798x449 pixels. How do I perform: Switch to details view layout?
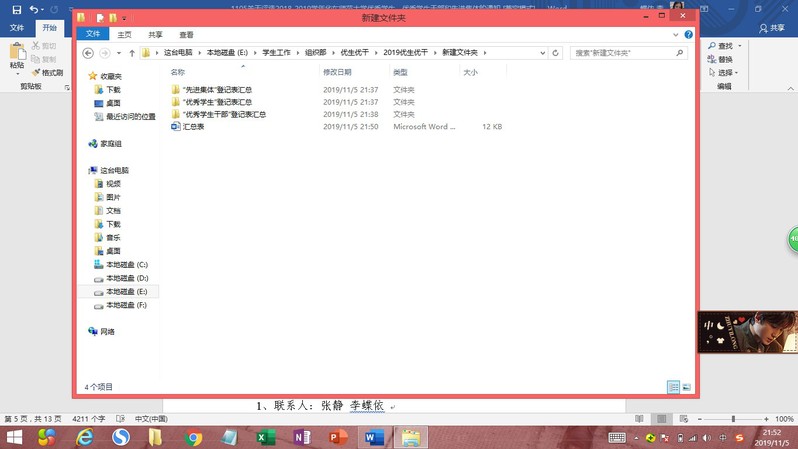(673, 387)
